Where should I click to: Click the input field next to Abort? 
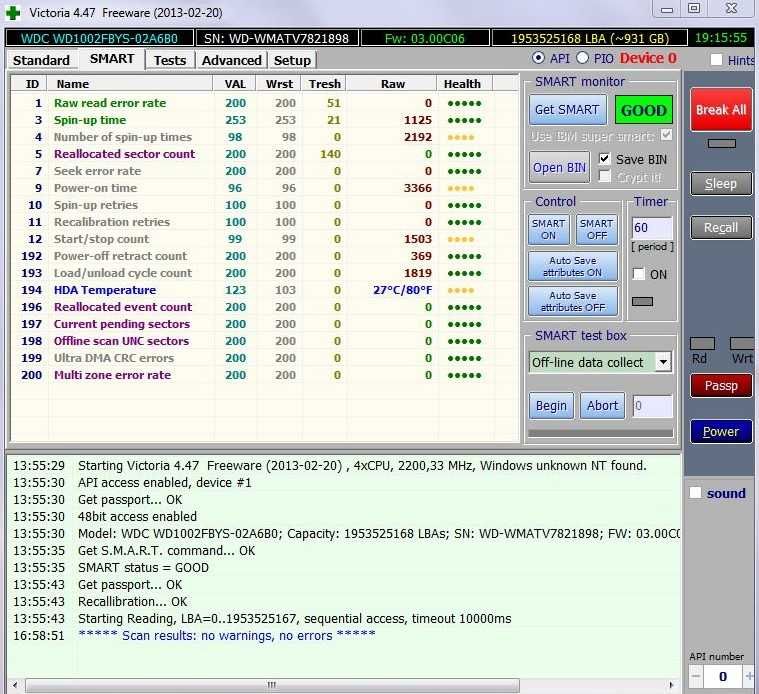[652, 406]
